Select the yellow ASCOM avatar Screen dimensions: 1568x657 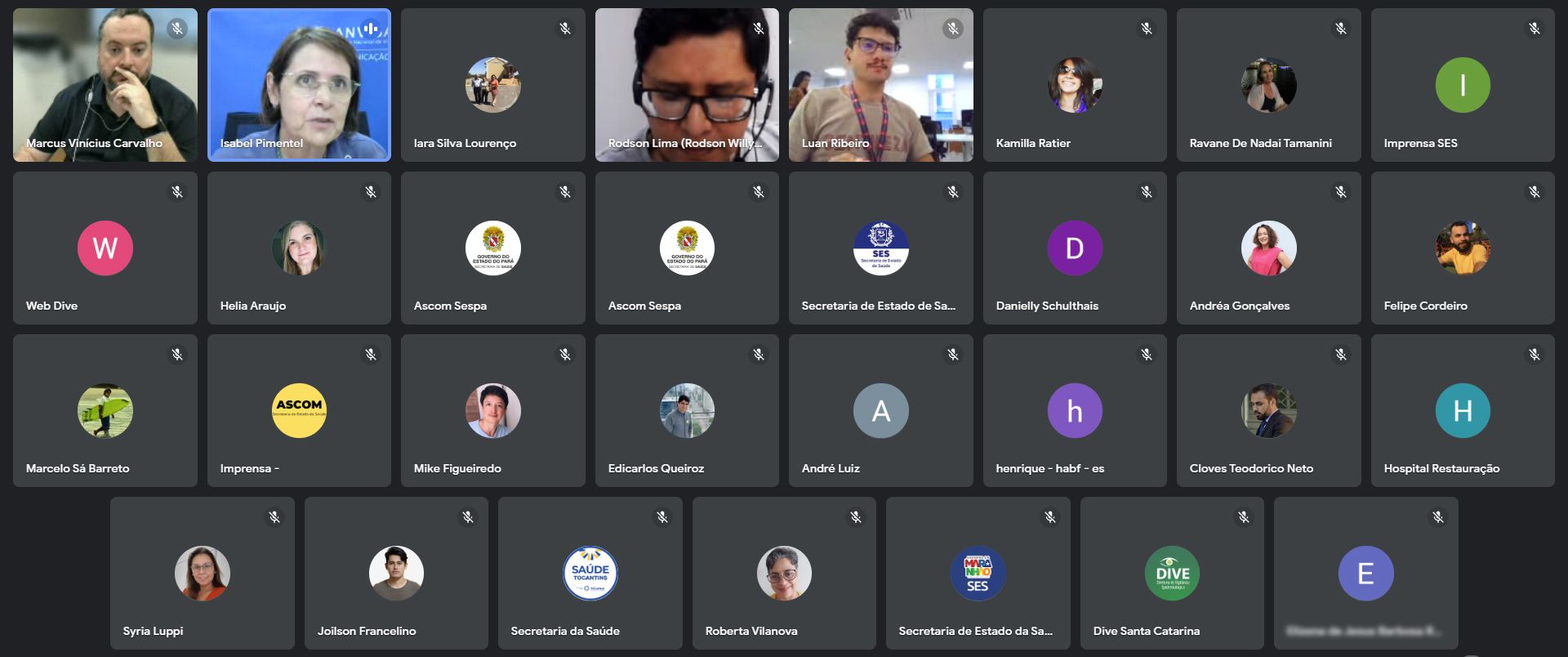click(x=299, y=410)
